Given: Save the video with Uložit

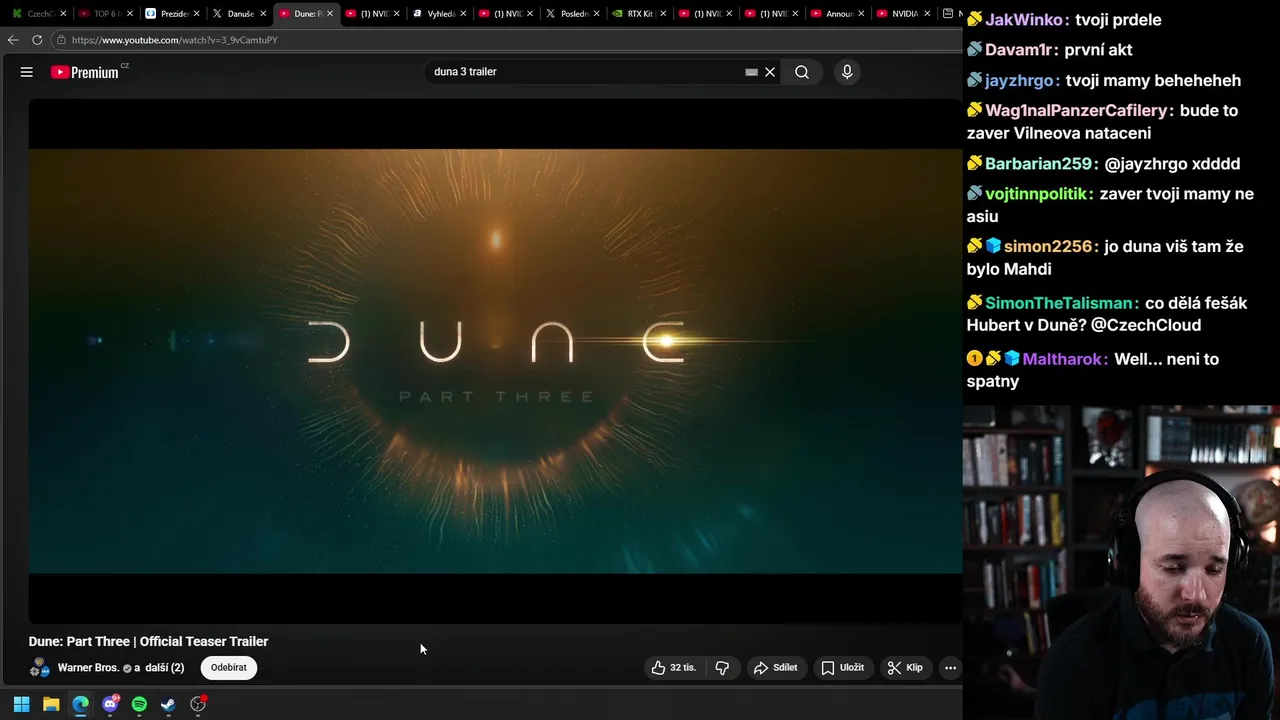Looking at the screenshot, I should coord(843,668).
